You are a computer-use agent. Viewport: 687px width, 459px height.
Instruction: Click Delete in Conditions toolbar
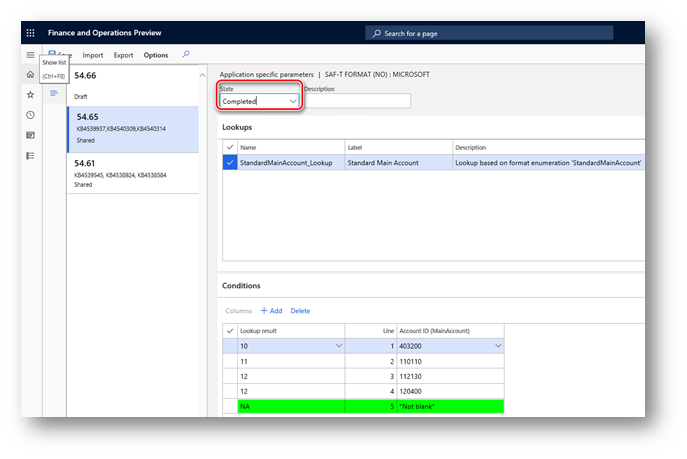pyautogui.click(x=300, y=311)
